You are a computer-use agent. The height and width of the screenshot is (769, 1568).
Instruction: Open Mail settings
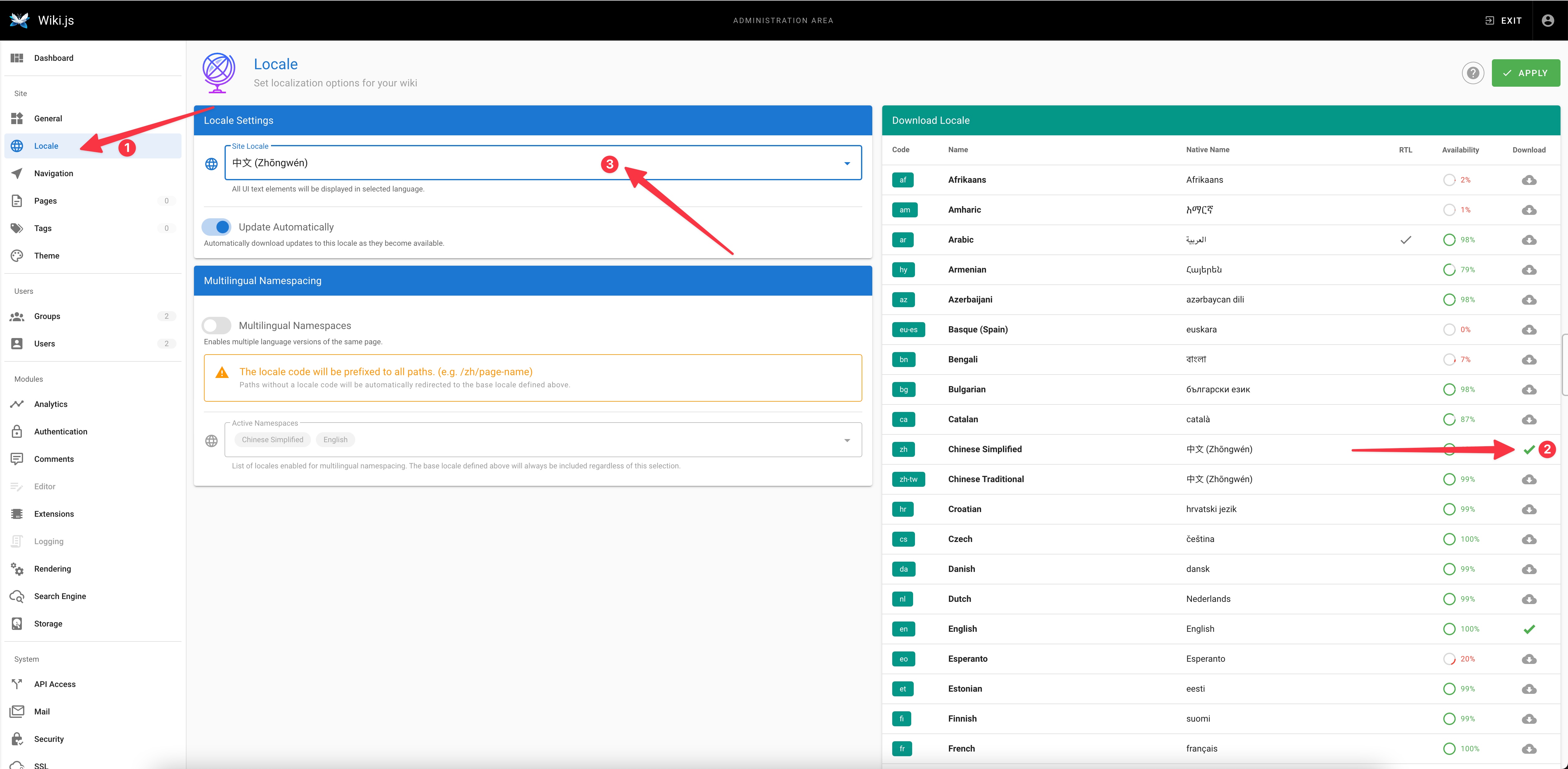pyautogui.click(x=93, y=711)
